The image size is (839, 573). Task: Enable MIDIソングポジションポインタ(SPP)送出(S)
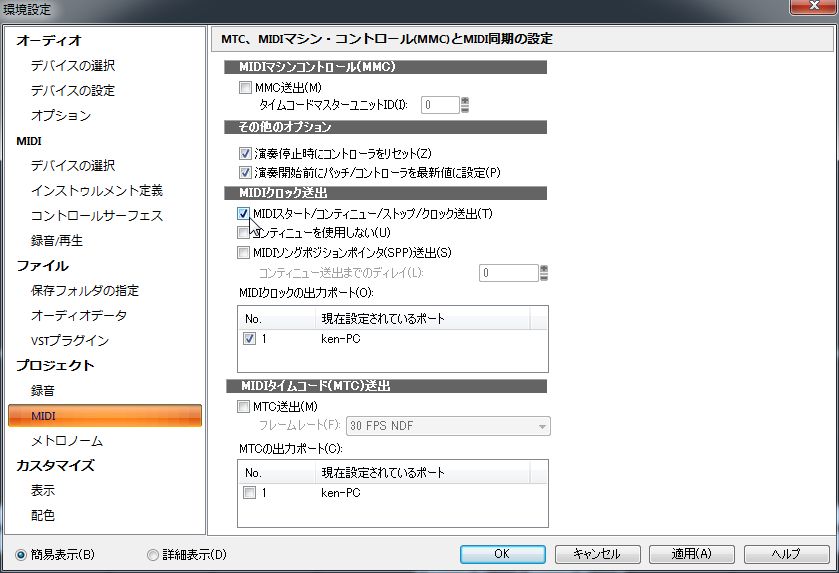click(x=243, y=252)
